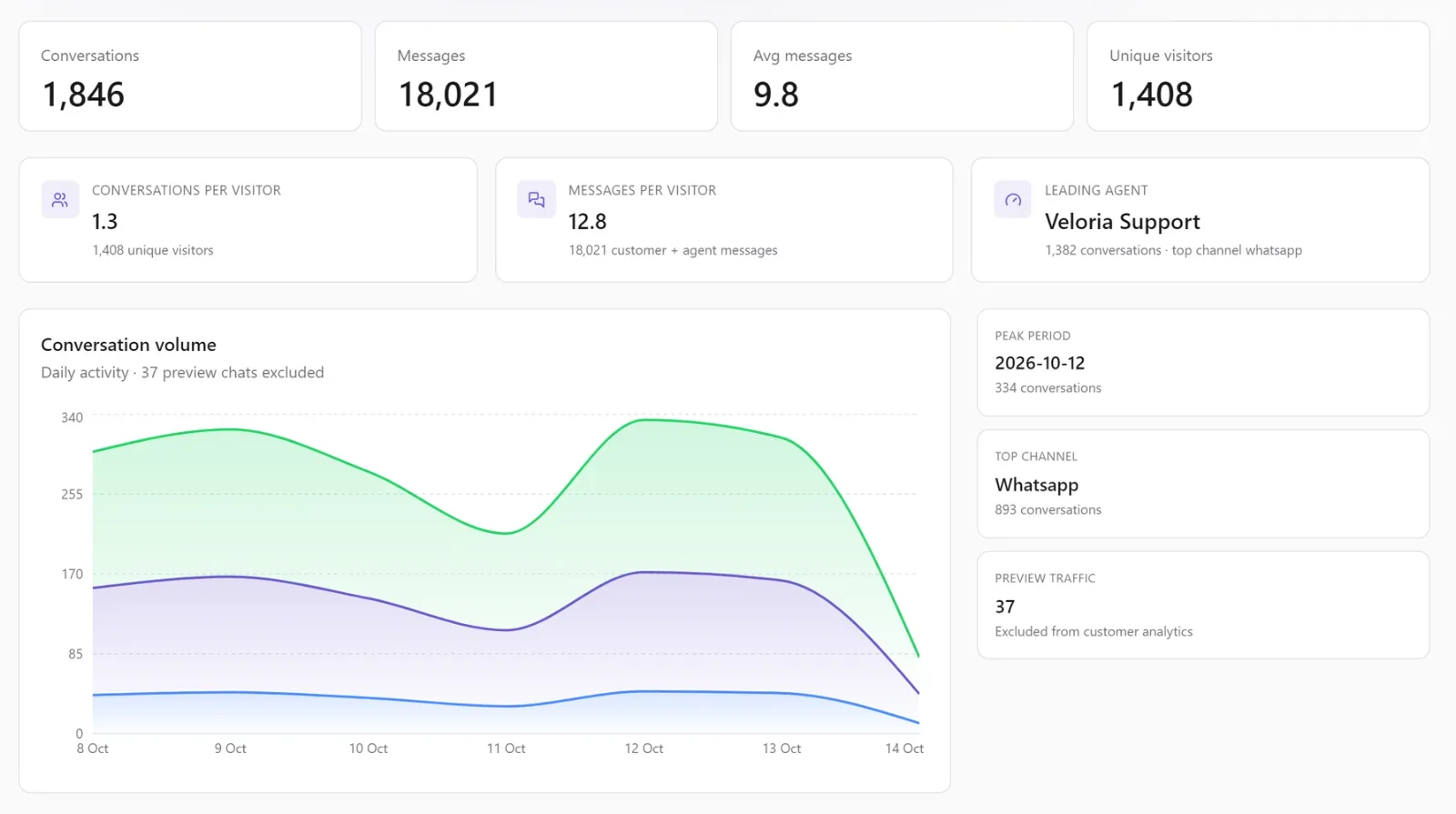The width and height of the screenshot is (1456, 814).
Task: Click the '10 Oct' date label on the chart
Action: coord(369,749)
